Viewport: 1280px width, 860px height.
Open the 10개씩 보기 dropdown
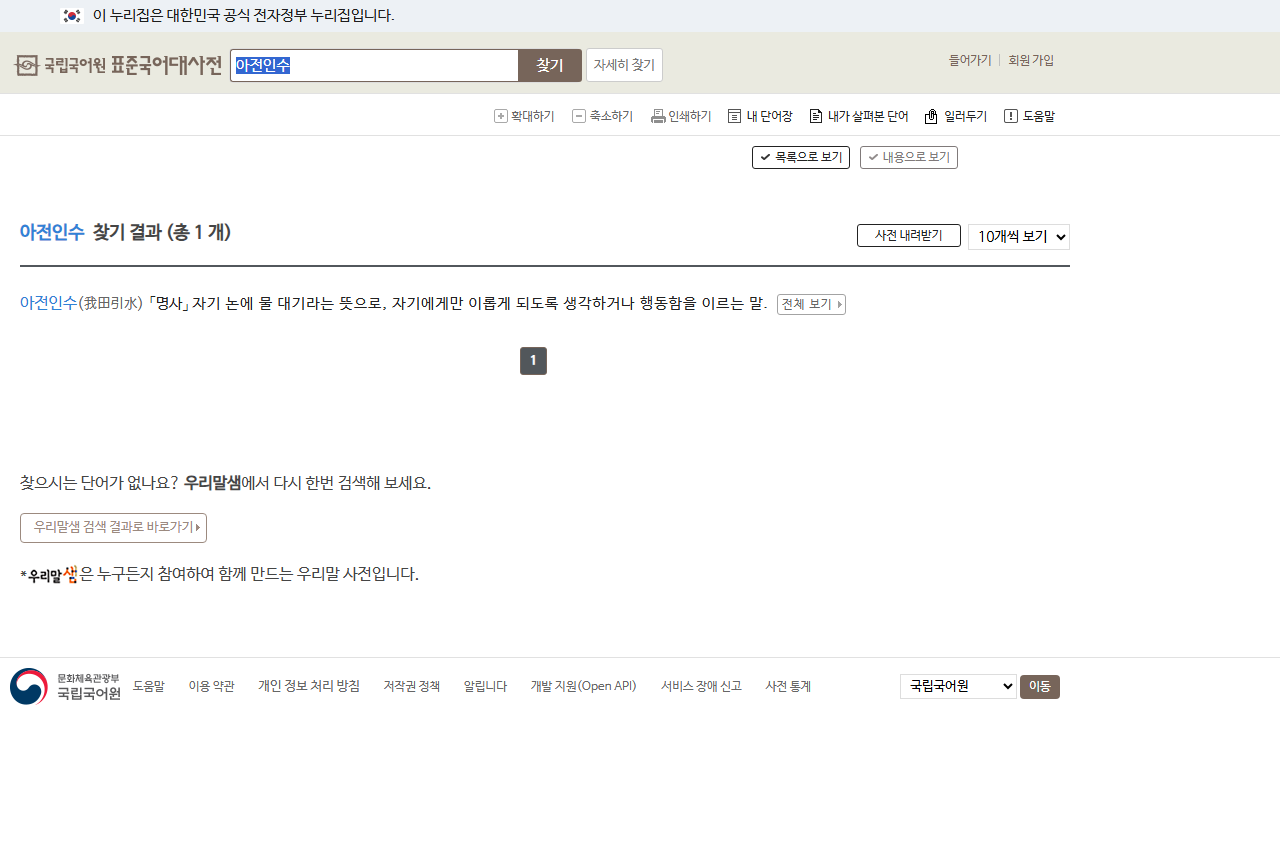(x=1019, y=237)
